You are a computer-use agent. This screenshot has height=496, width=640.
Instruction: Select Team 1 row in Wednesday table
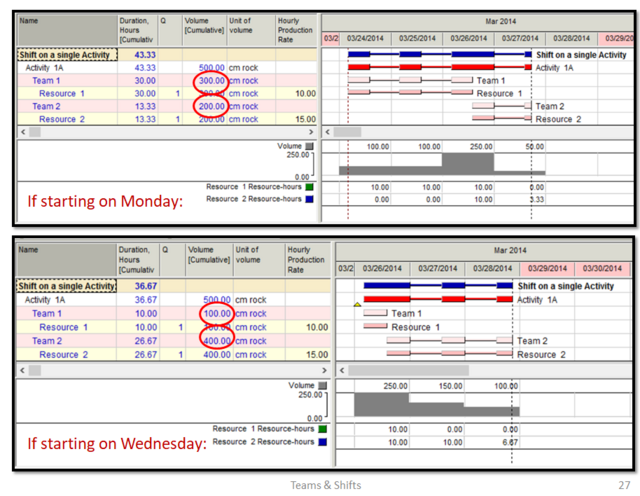click(173, 314)
